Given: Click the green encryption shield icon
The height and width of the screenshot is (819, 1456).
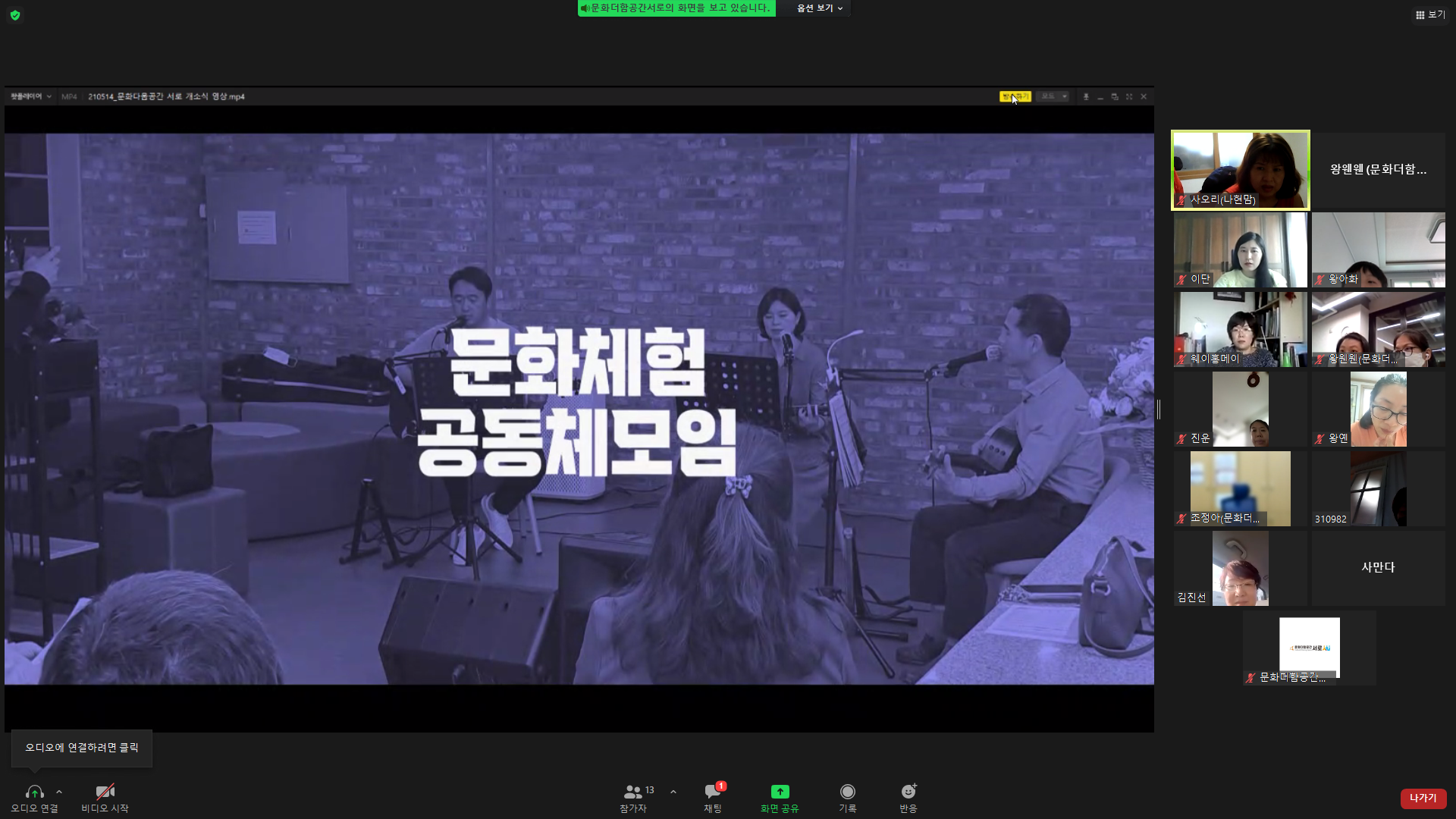Looking at the screenshot, I should 15,15.
